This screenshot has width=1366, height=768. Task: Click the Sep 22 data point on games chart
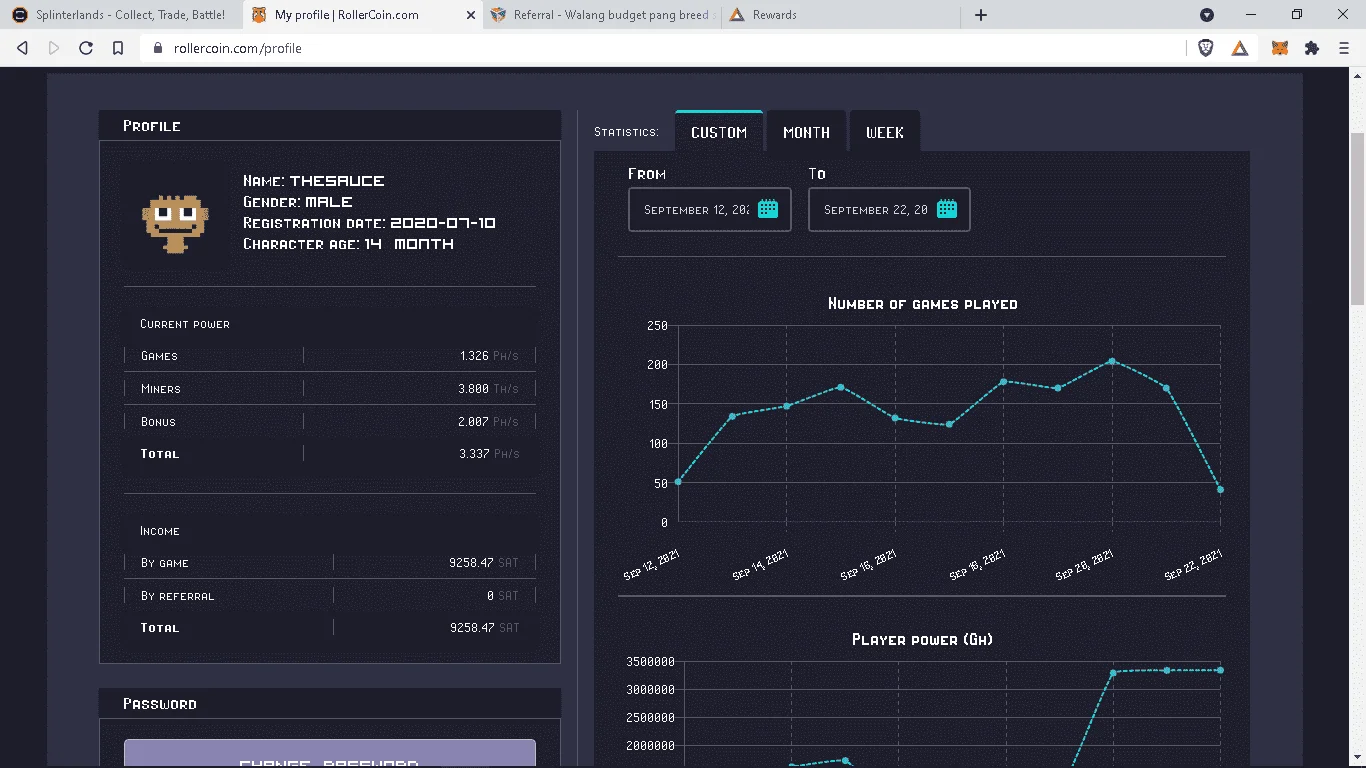pos(1221,490)
